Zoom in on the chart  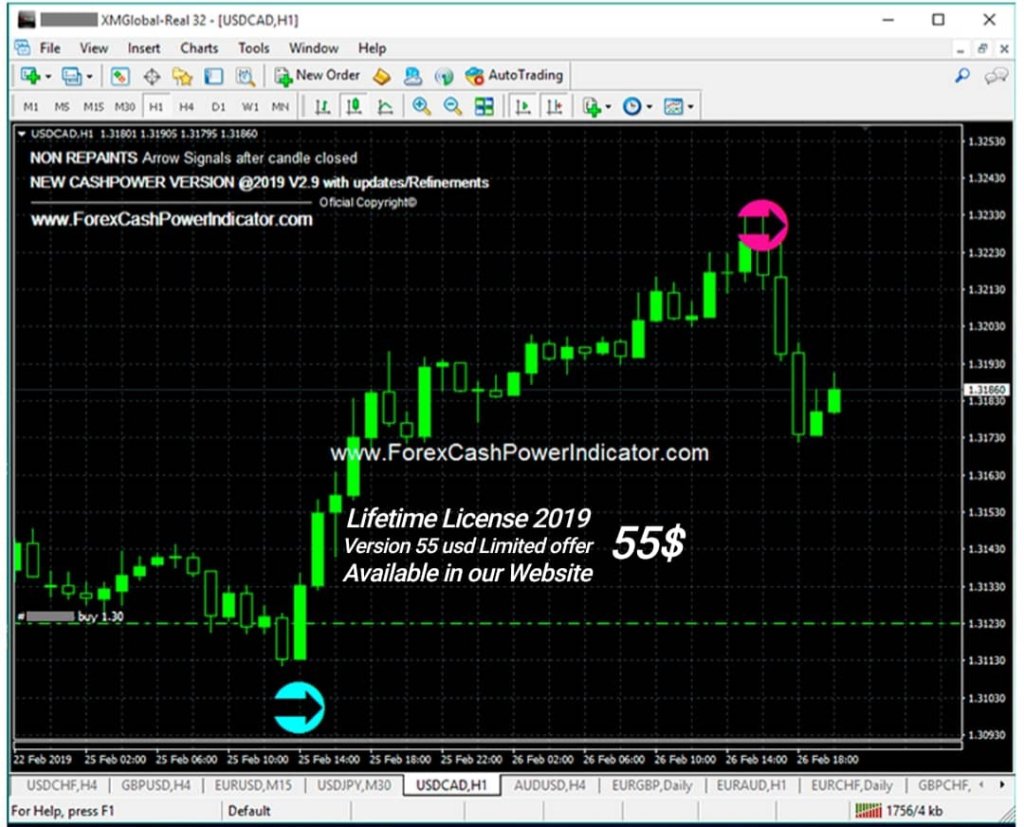coord(421,106)
